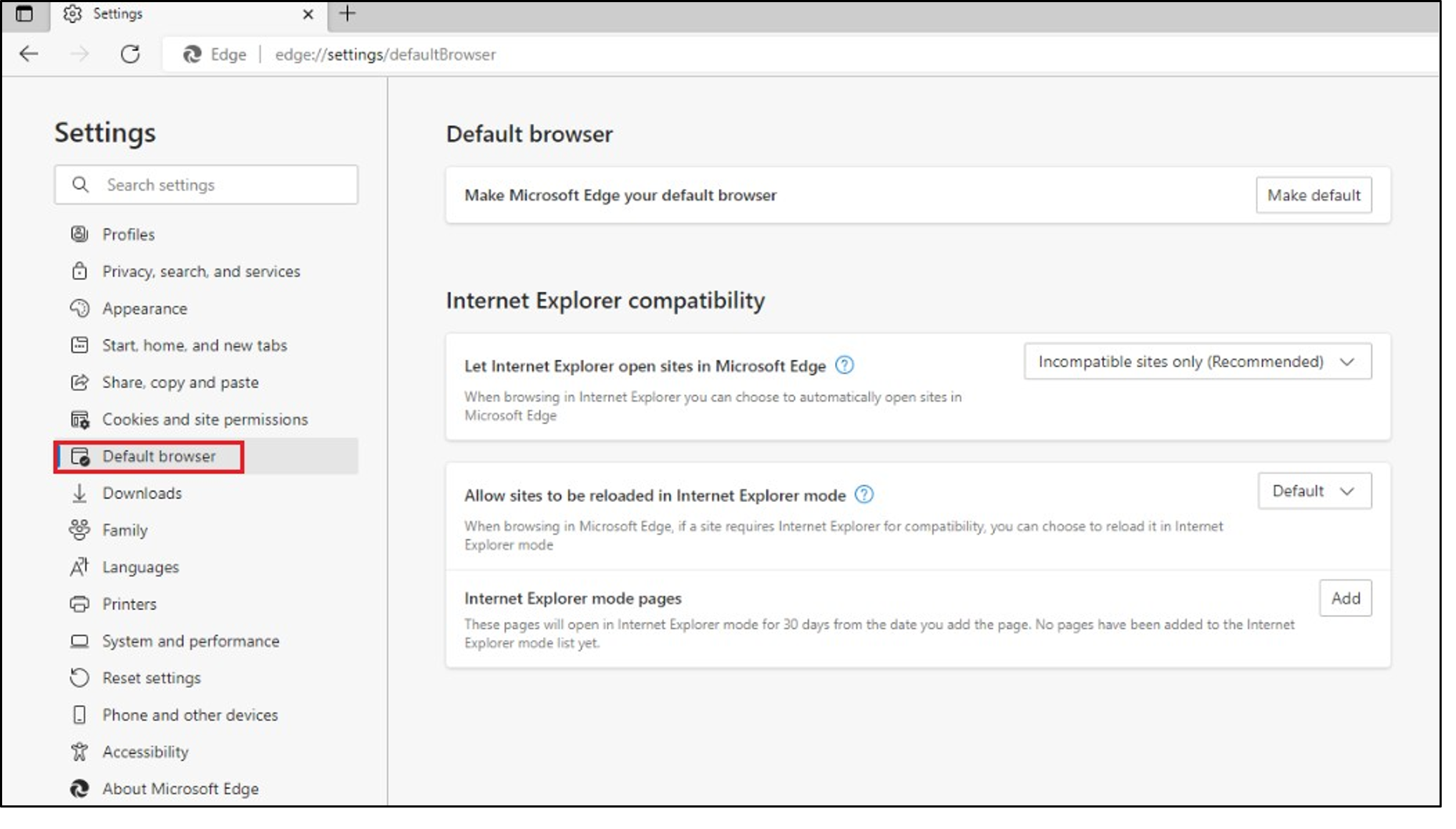Open Downloads settings
The image size is (1456, 829).
pyautogui.click(x=206, y=493)
